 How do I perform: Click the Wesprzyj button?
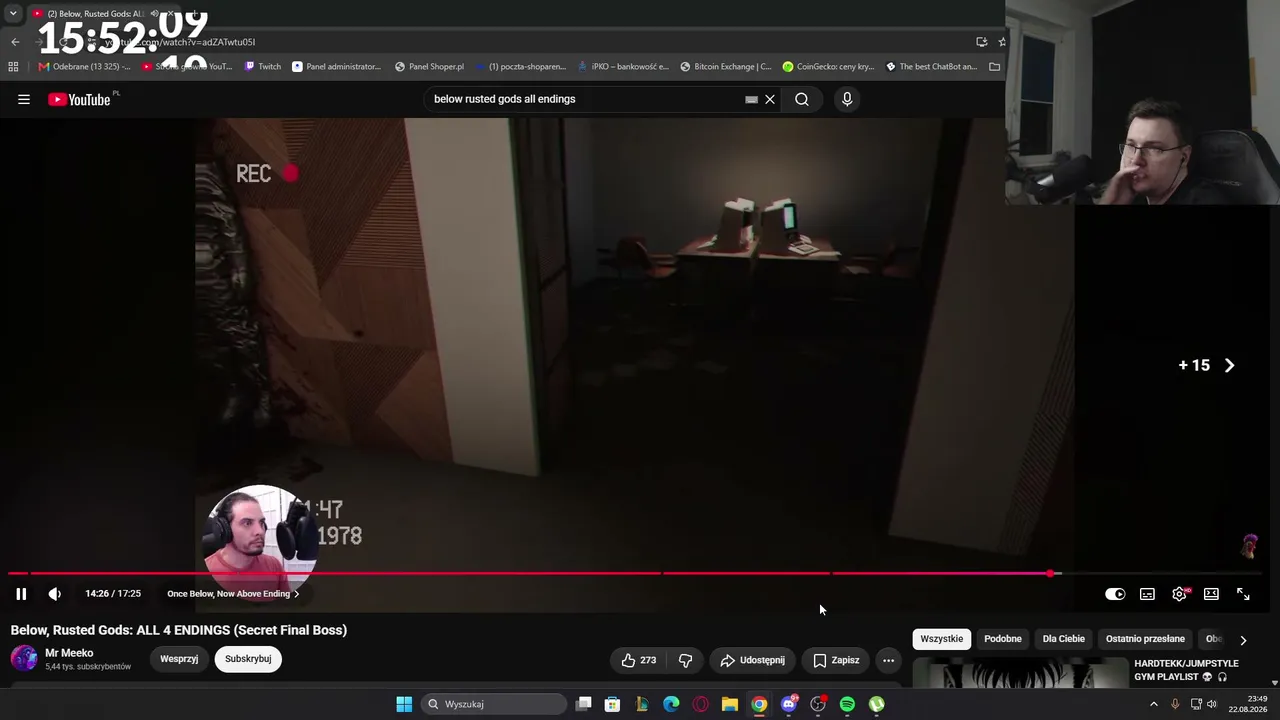[179, 659]
